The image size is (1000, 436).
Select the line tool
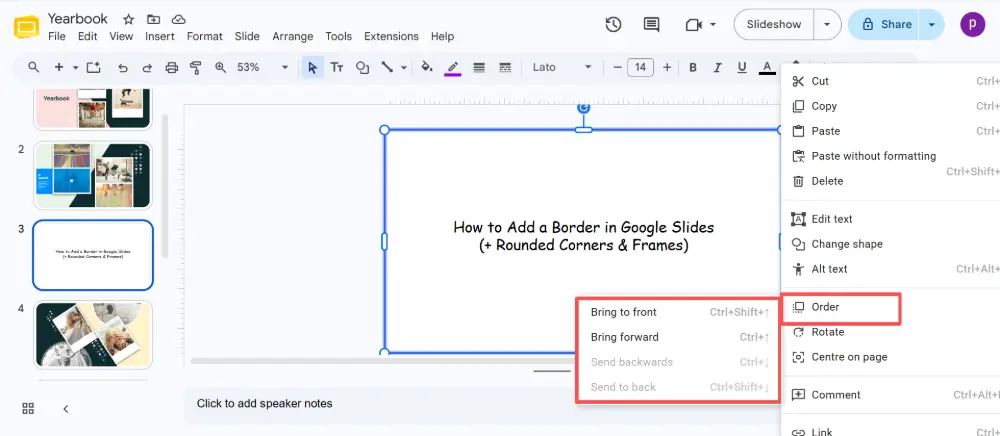(x=387, y=67)
